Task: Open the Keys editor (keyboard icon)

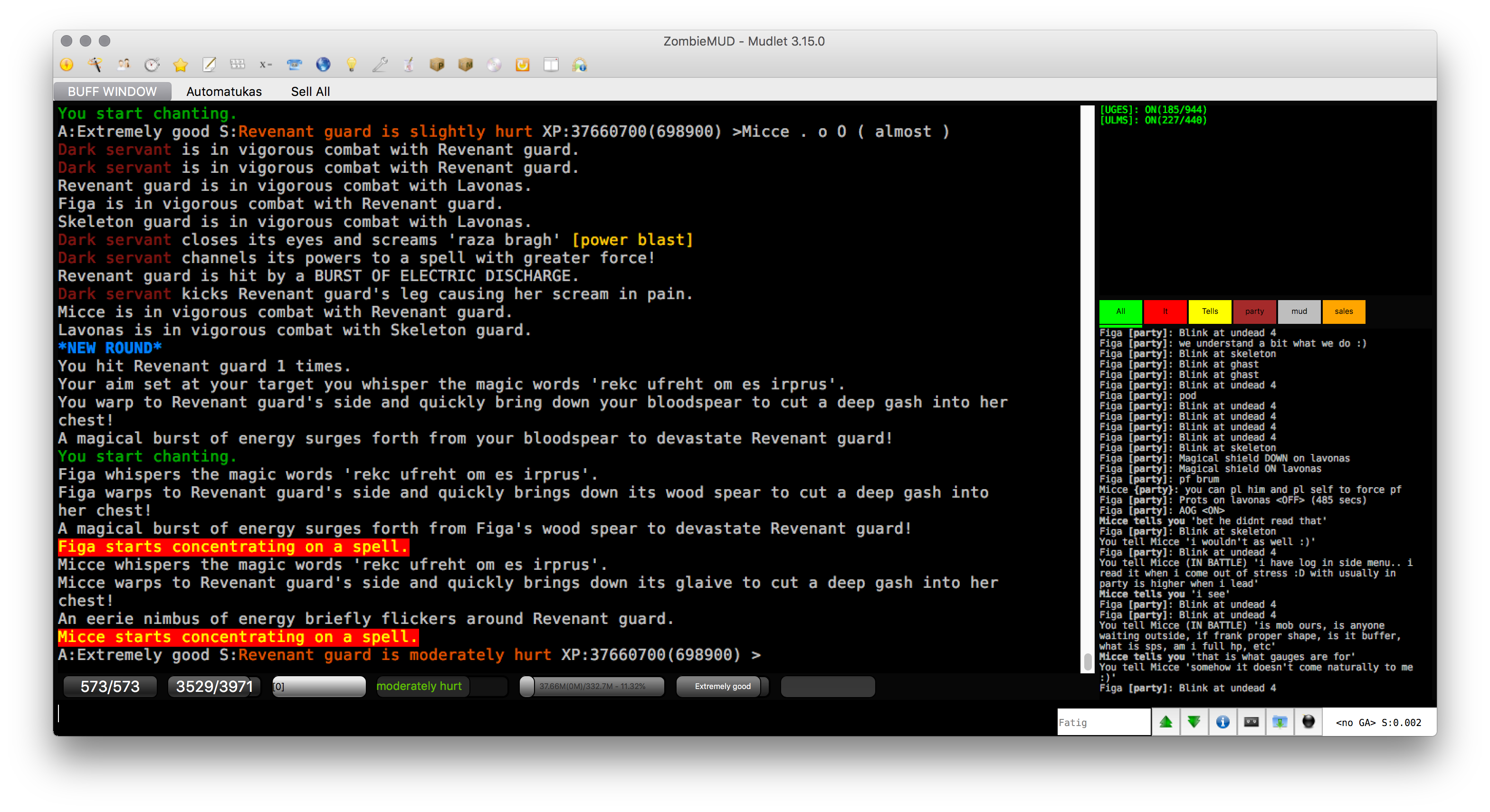Action: click(237, 65)
